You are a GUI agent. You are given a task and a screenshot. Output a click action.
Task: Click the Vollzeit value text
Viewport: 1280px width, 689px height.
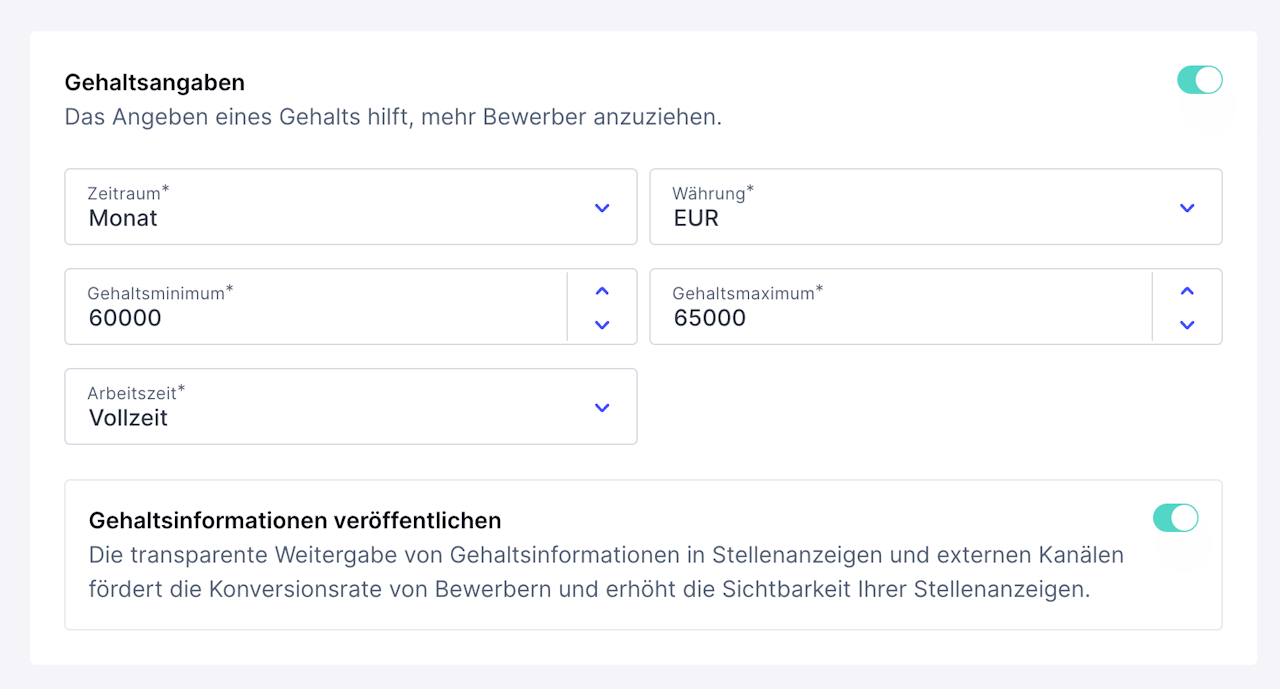pos(128,418)
